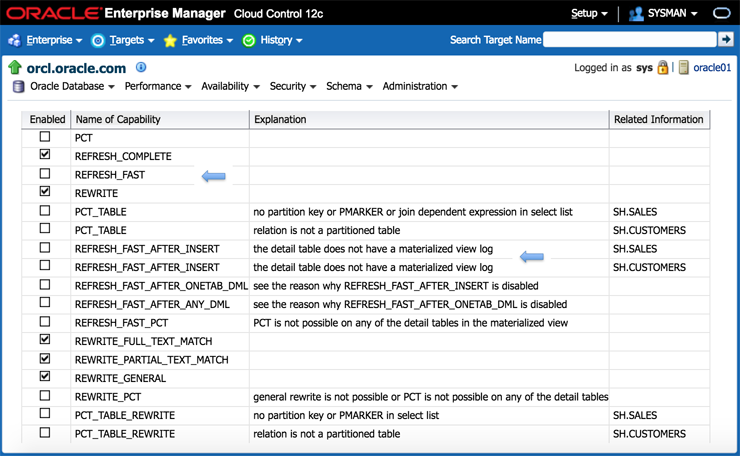
Task: Open the Schema menu
Action: click(x=349, y=87)
